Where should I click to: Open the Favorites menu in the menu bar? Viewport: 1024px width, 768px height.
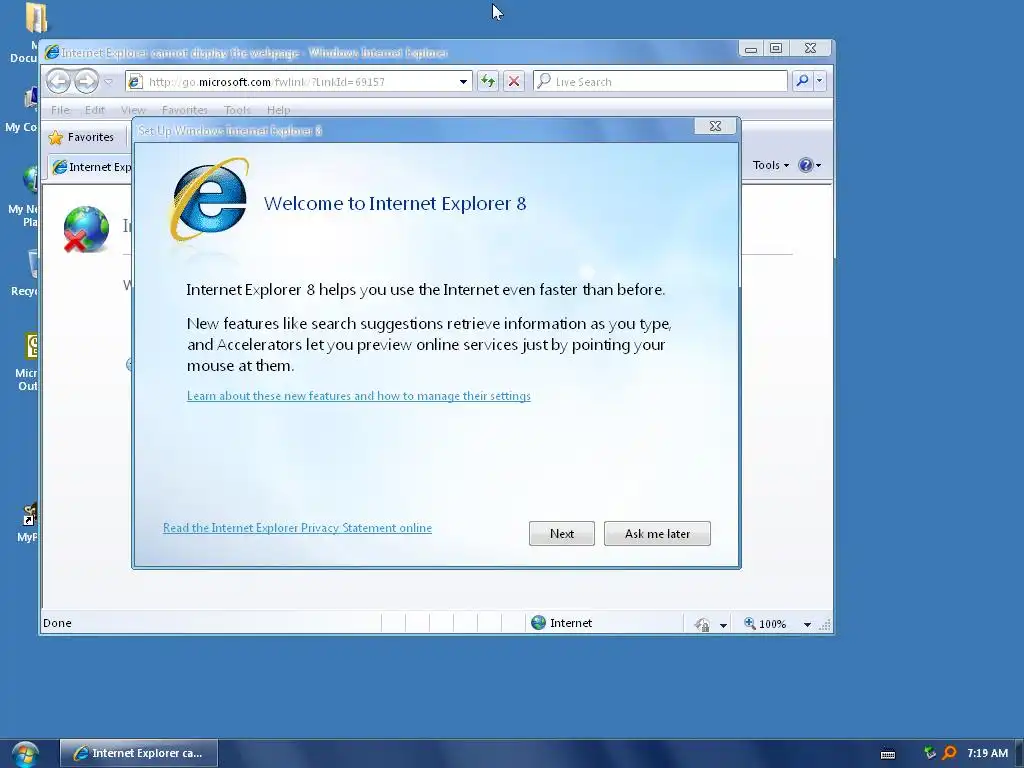184,110
